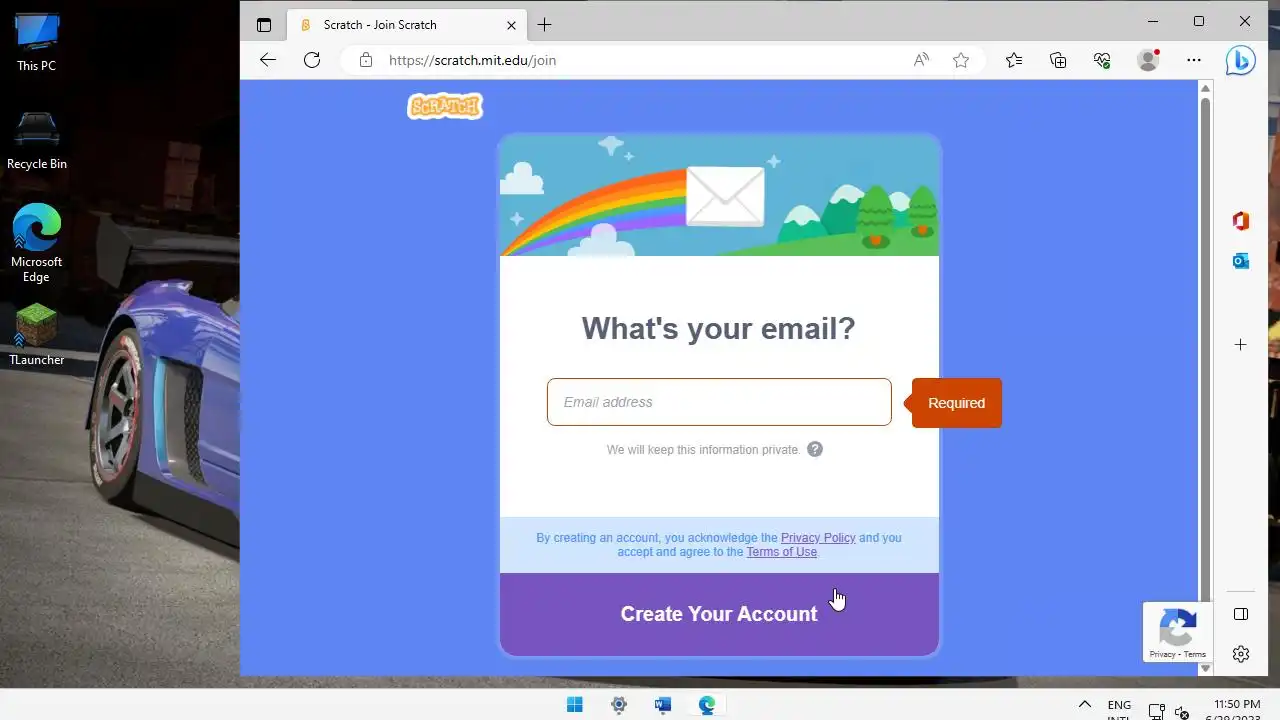Open the Bing chat sidebar button

pos(1241,60)
